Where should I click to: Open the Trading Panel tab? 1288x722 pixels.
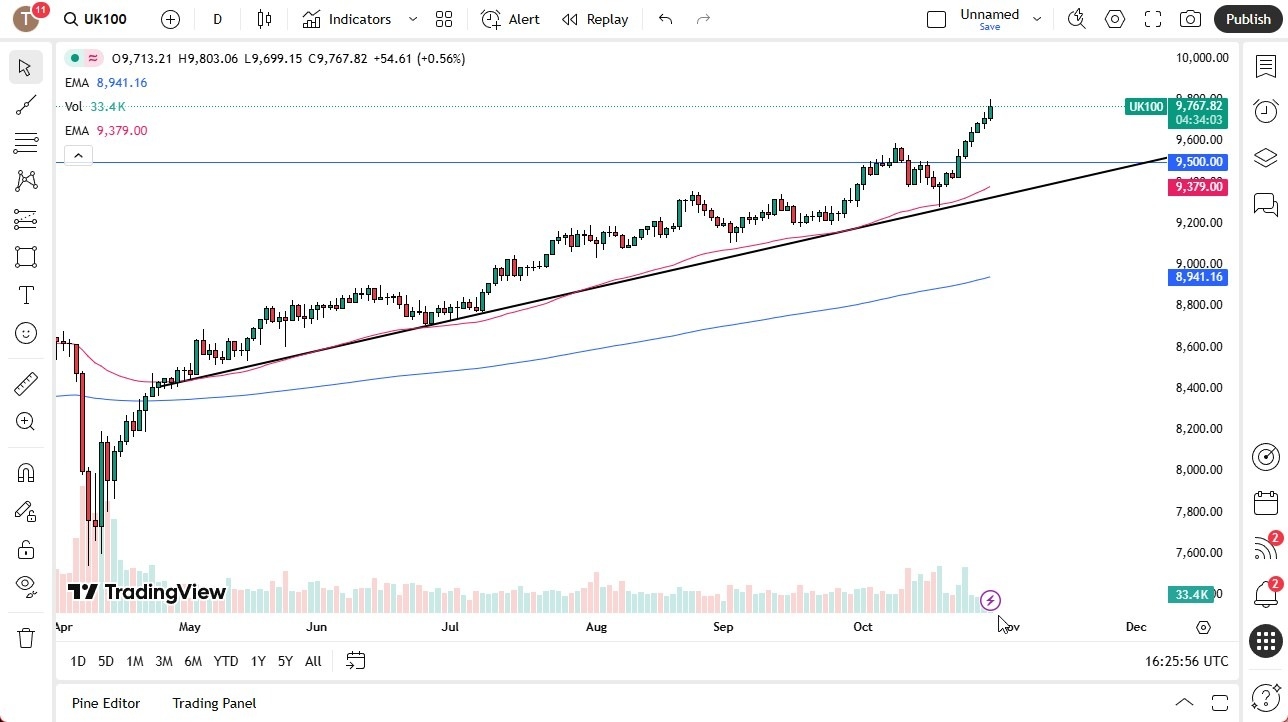(x=213, y=703)
